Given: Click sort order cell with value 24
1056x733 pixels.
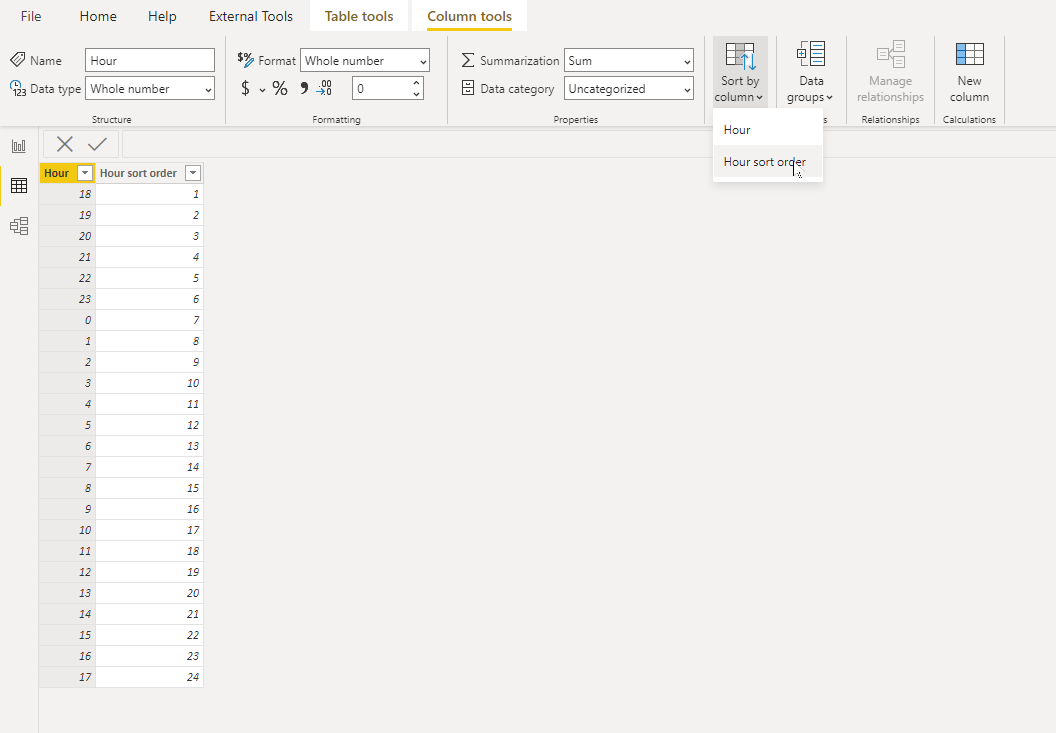Looking at the screenshot, I should click(150, 677).
